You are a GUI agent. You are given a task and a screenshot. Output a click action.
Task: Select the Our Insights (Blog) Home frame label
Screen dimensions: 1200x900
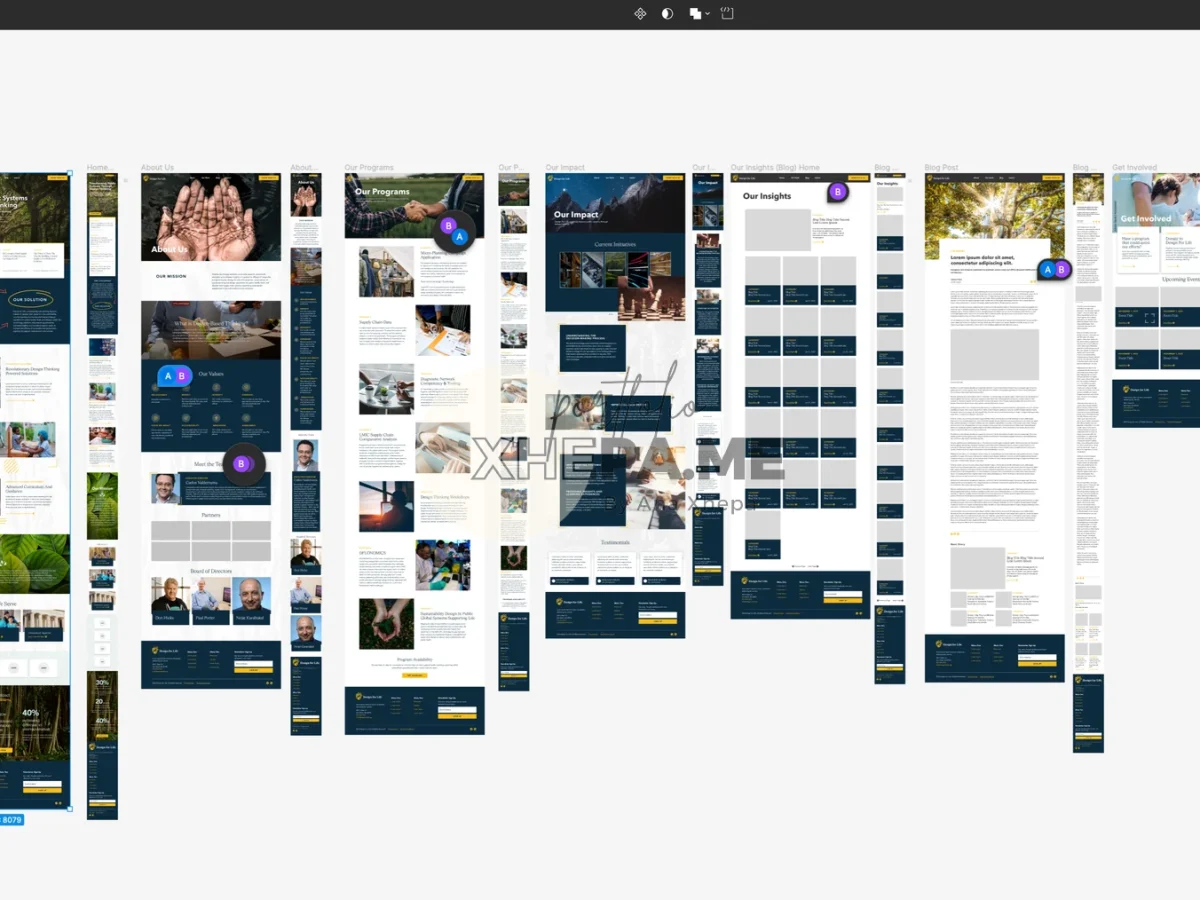(775, 168)
